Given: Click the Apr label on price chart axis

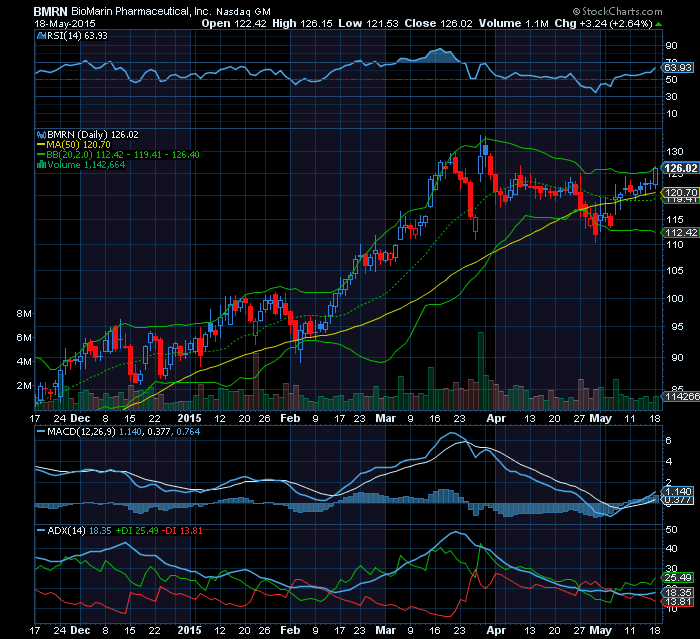Looking at the screenshot, I should pyautogui.click(x=496, y=418).
